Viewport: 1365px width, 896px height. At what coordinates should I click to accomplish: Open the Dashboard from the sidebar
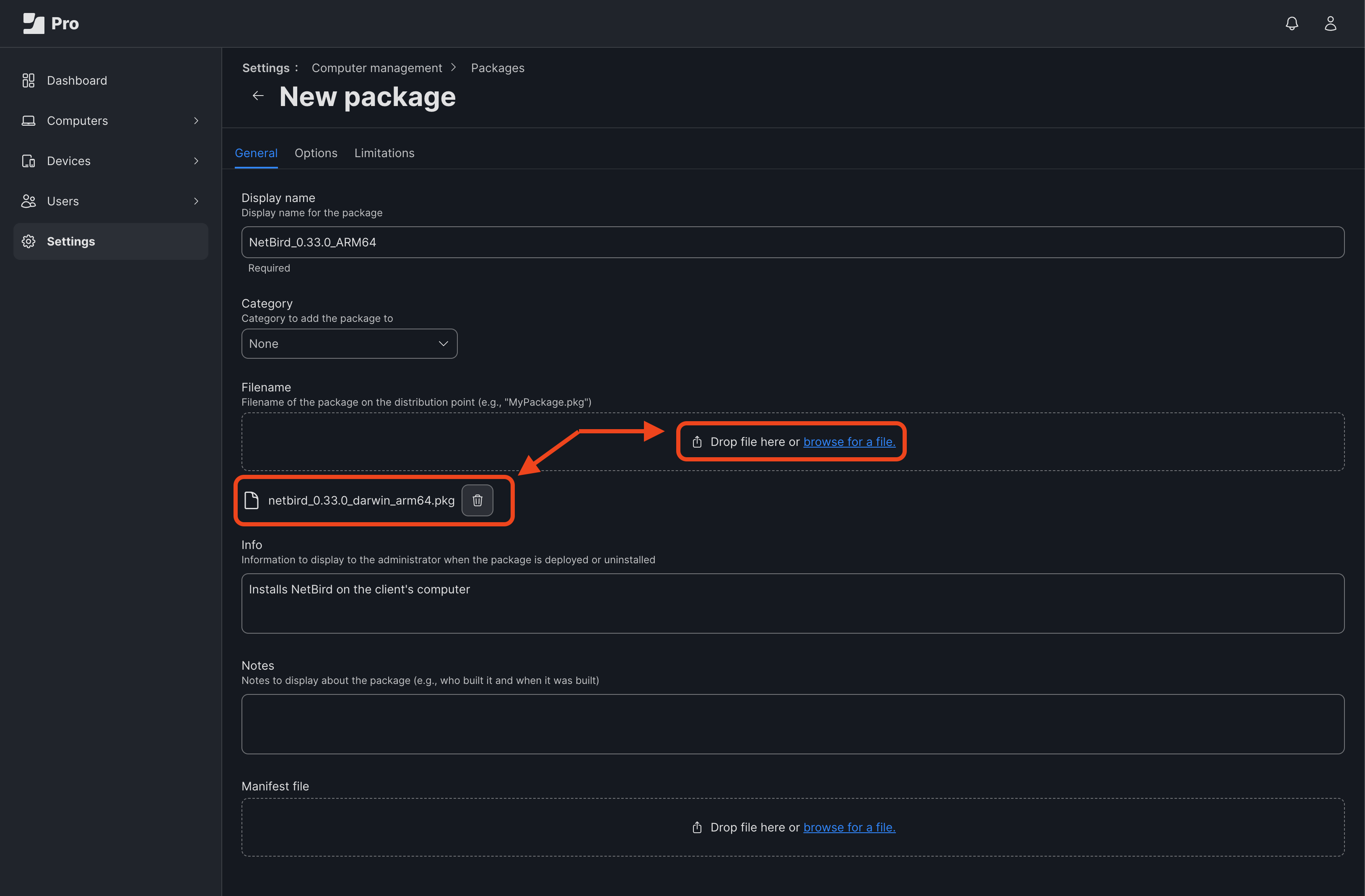pos(77,80)
